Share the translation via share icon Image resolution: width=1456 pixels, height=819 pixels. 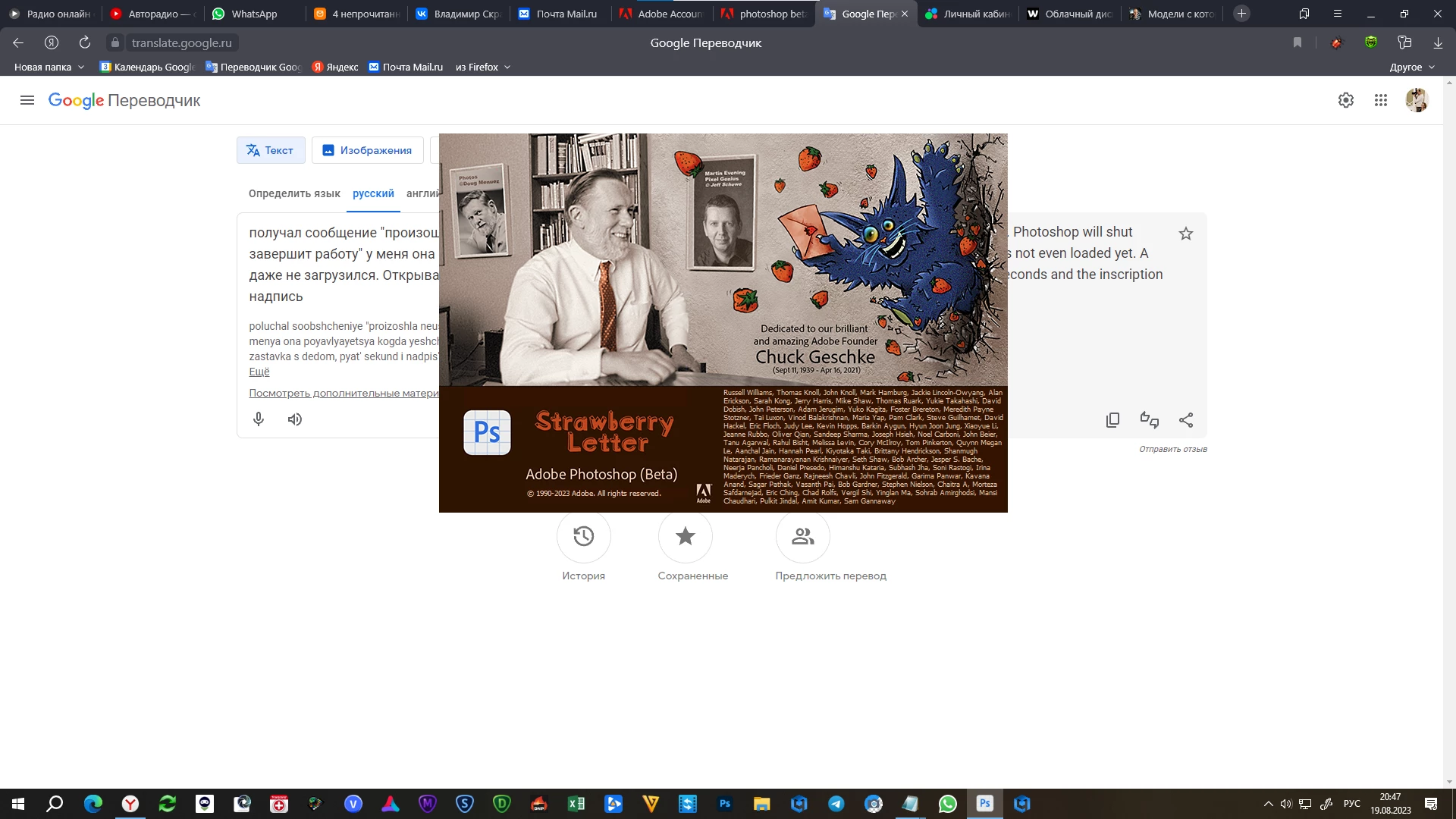click(1186, 420)
